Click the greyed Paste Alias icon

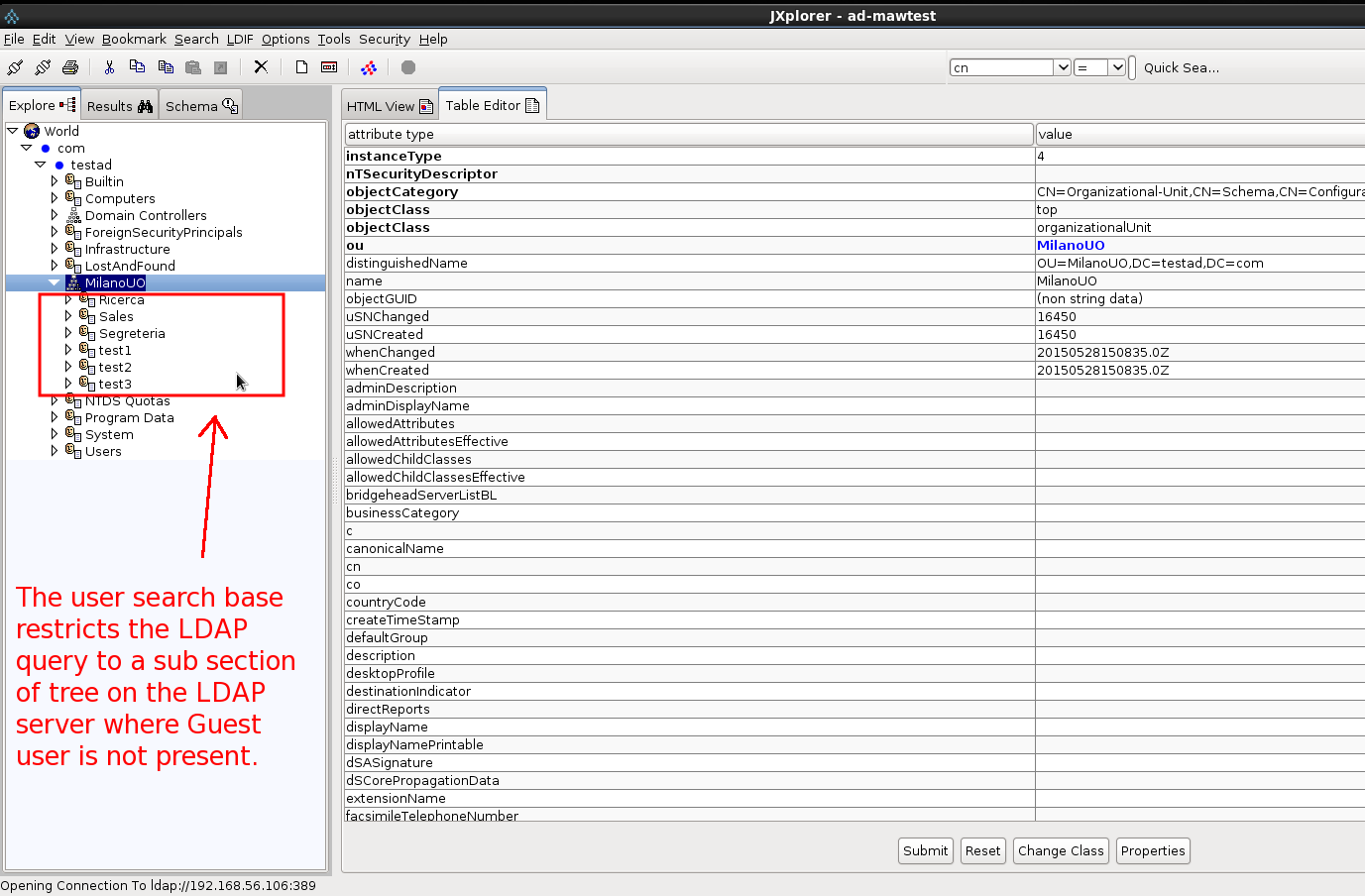click(221, 67)
